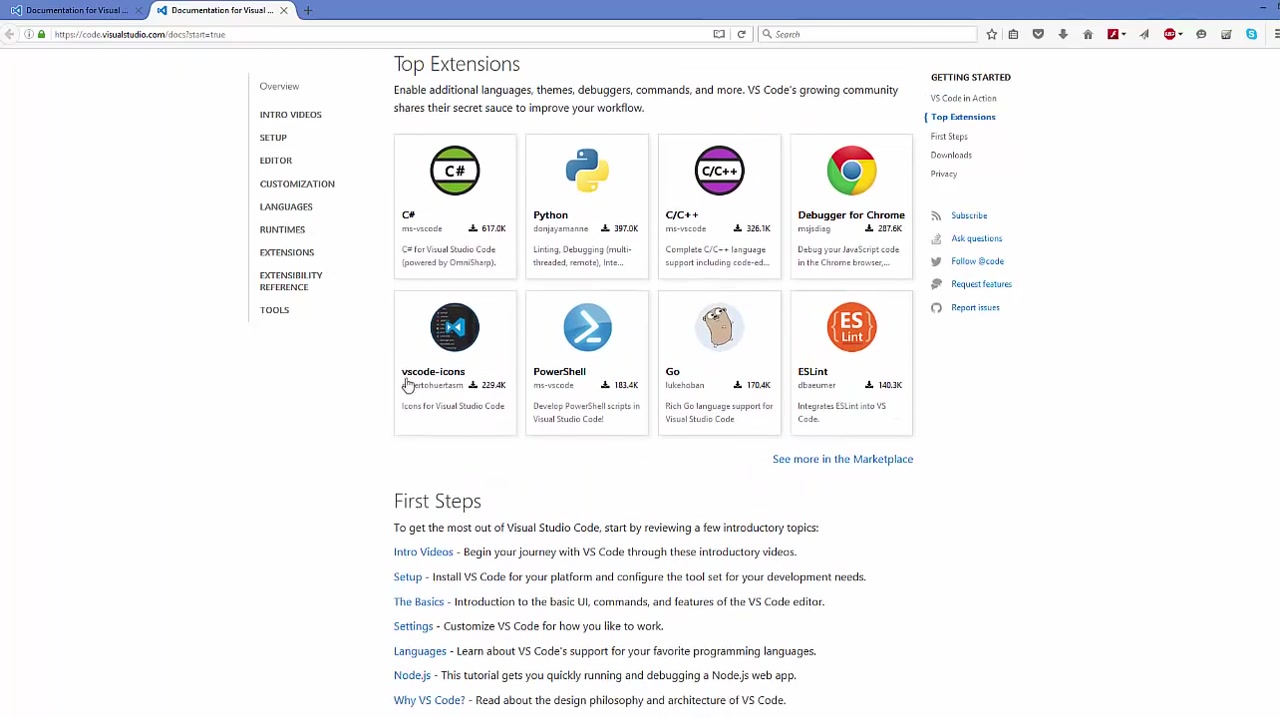Open the Flash plugin dropdown arrow
The height and width of the screenshot is (718, 1280).
(x=1124, y=34)
